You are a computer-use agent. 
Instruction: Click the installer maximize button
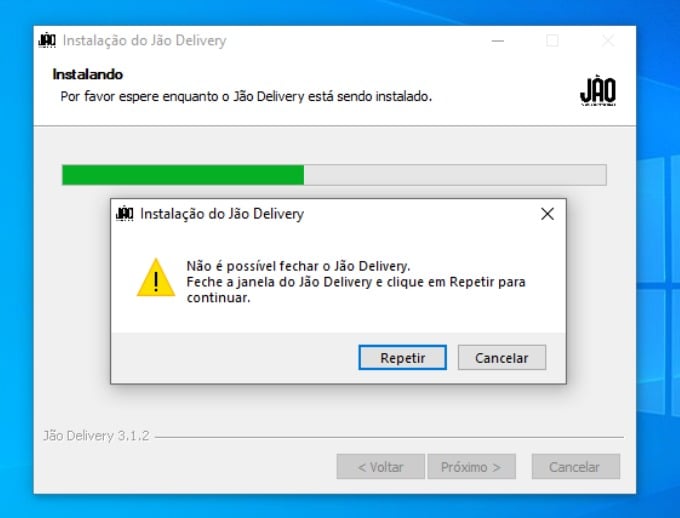(x=552, y=41)
